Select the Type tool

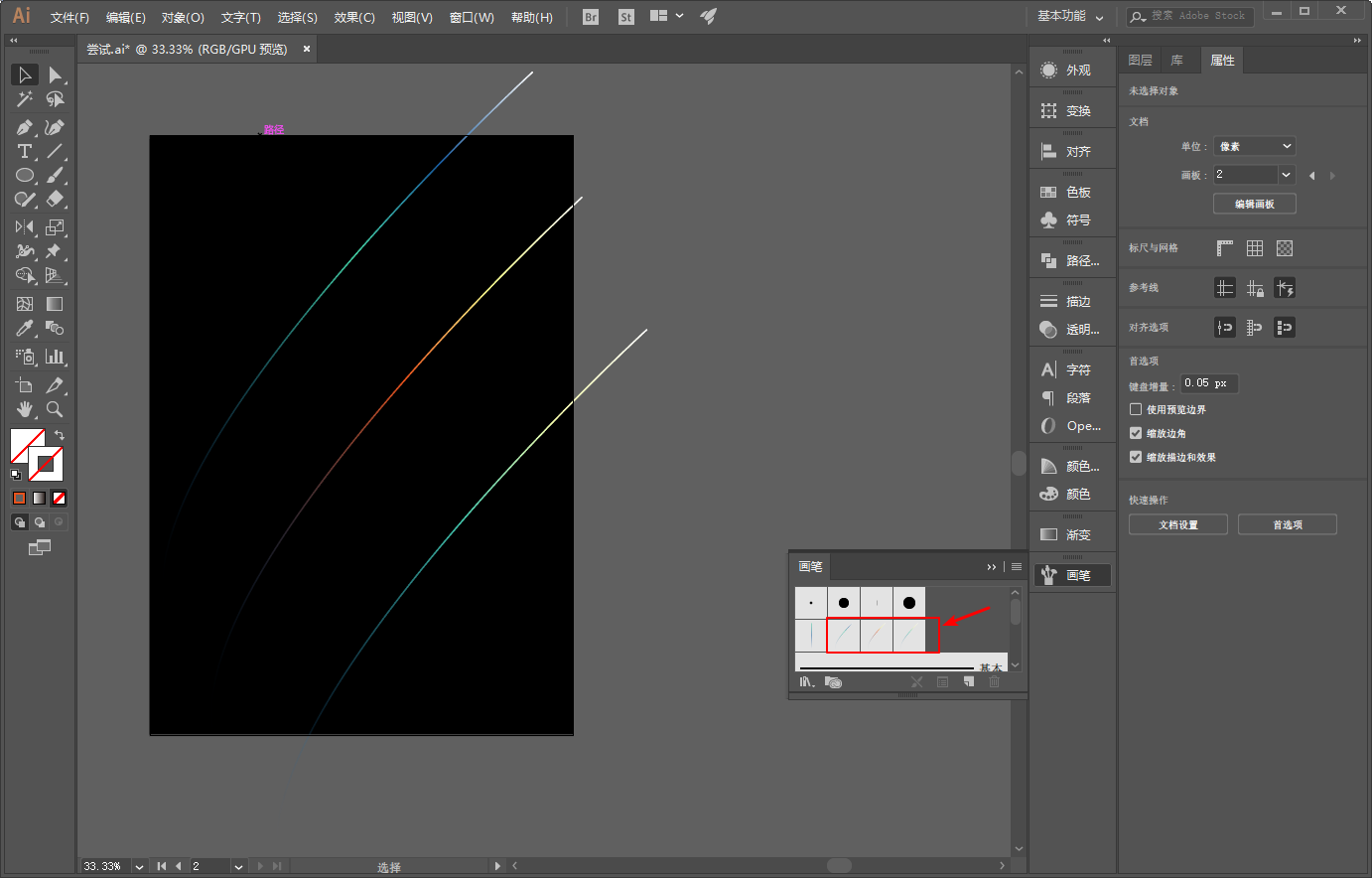(25, 151)
